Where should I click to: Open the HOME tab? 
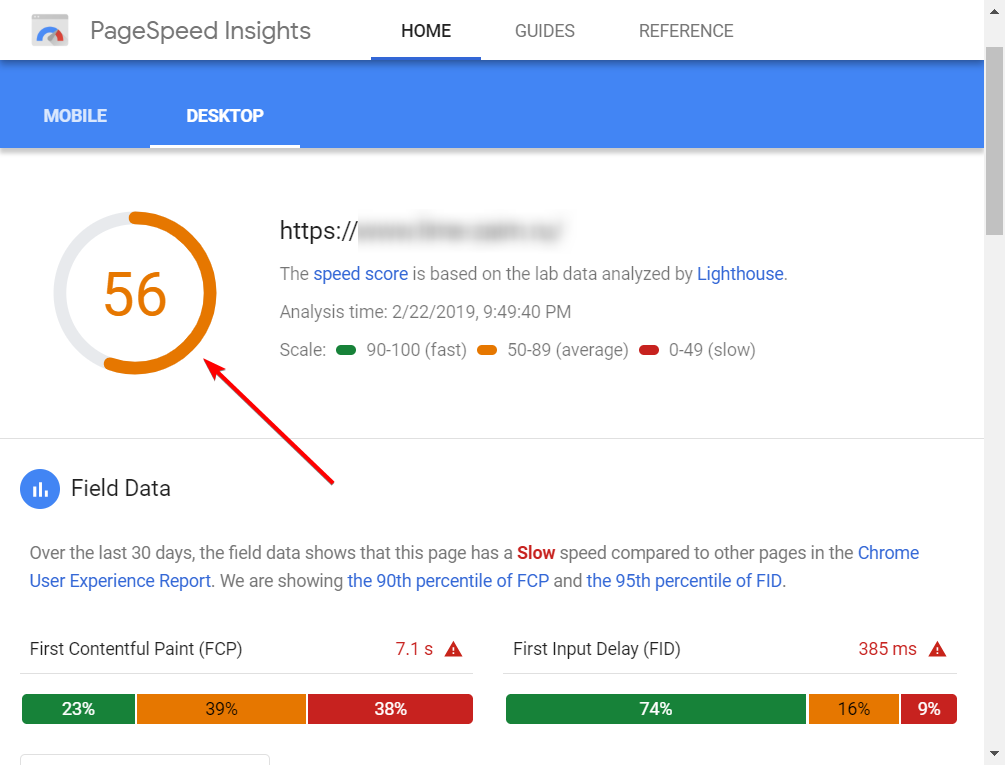426,31
